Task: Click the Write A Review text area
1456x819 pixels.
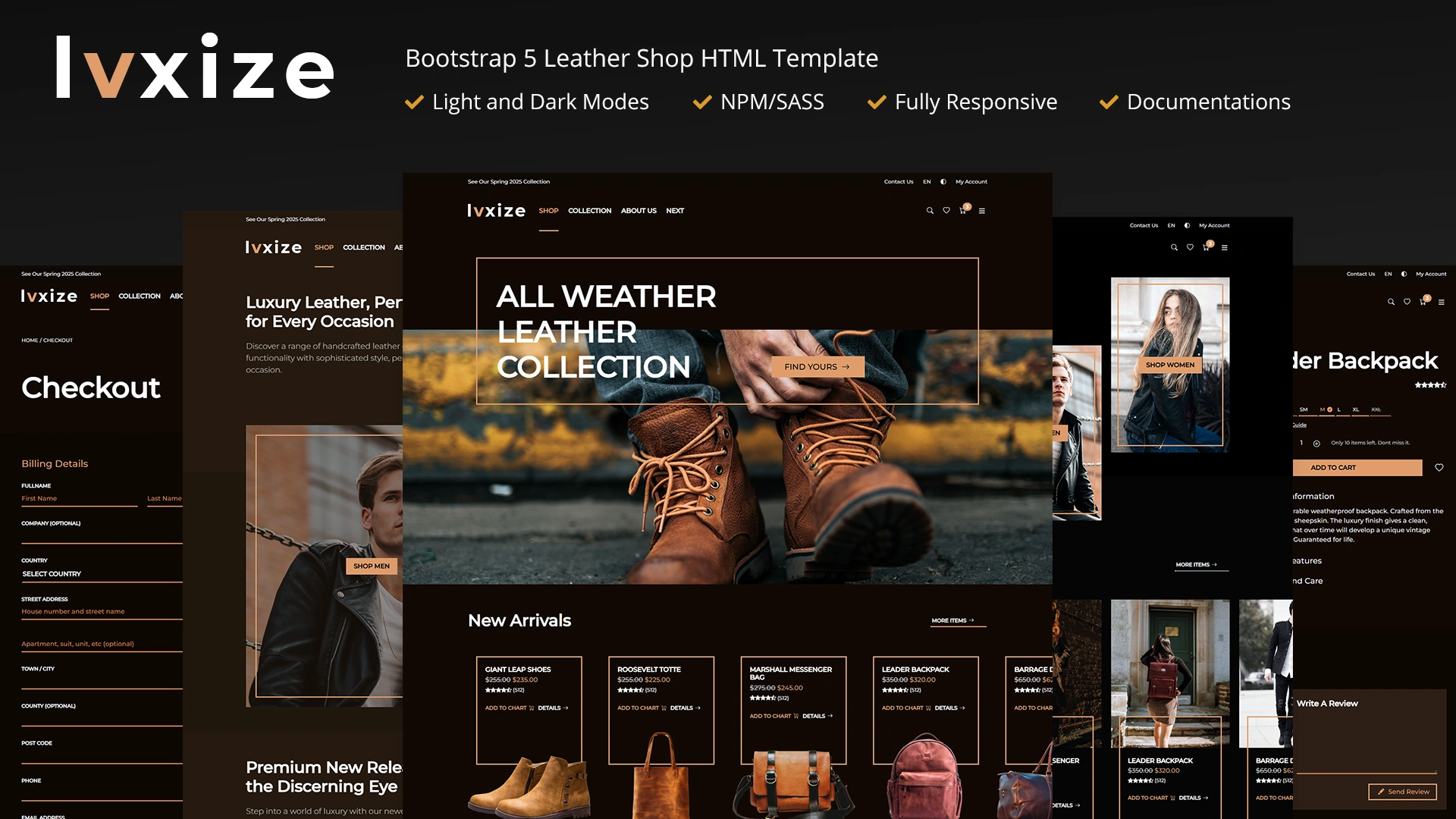Action: [x=1367, y=743]
